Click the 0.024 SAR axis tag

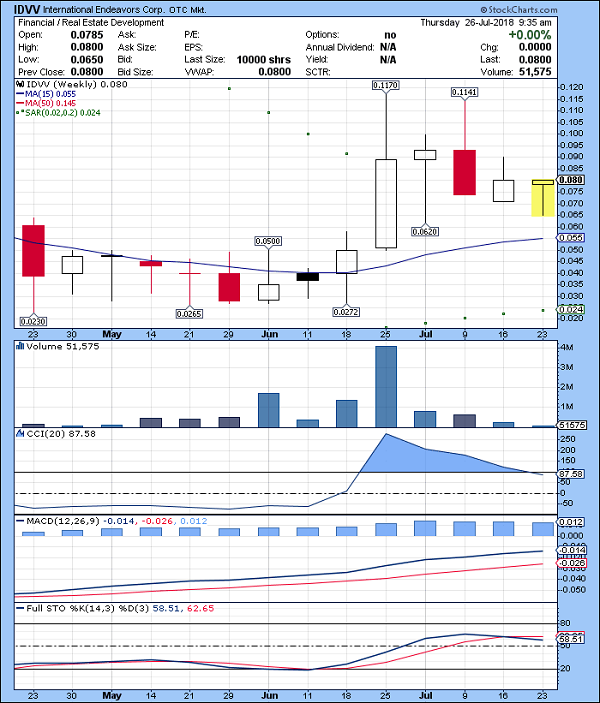click(x=571, y=309)
